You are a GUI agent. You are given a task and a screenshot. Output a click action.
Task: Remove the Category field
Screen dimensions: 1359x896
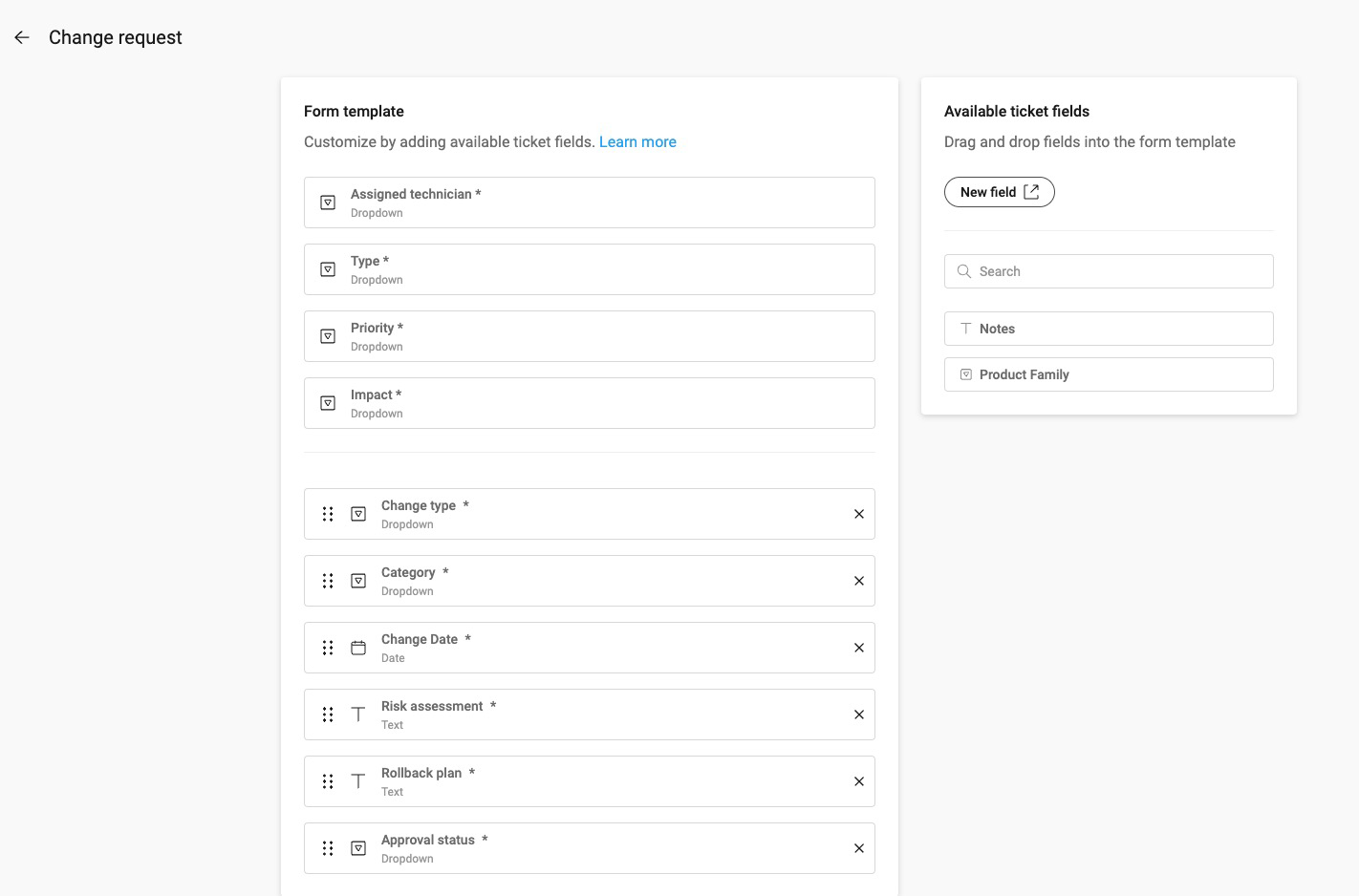859,581
